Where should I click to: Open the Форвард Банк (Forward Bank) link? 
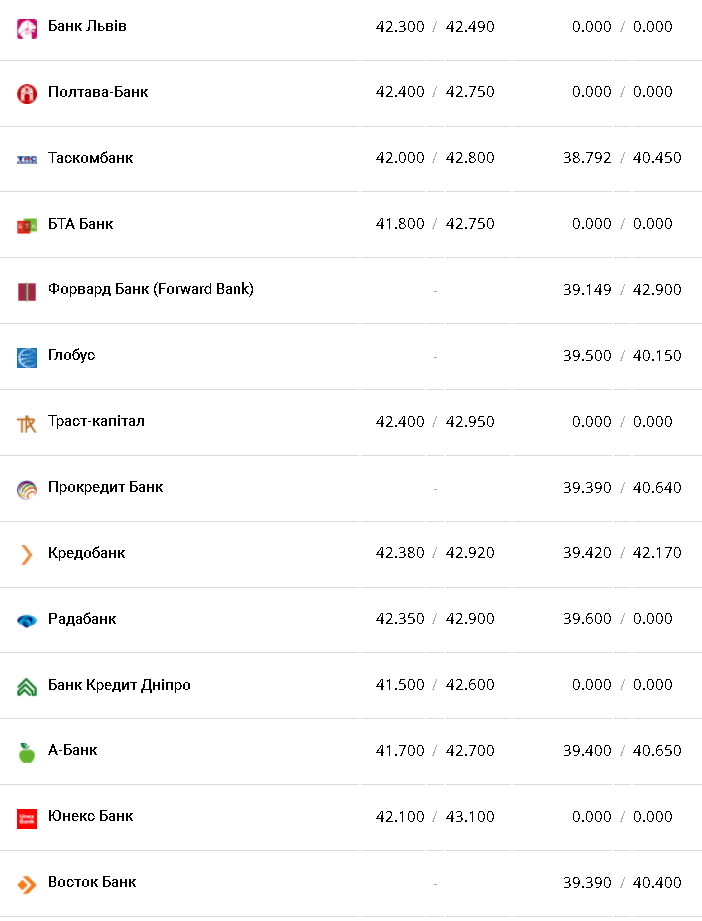[150, 289]
